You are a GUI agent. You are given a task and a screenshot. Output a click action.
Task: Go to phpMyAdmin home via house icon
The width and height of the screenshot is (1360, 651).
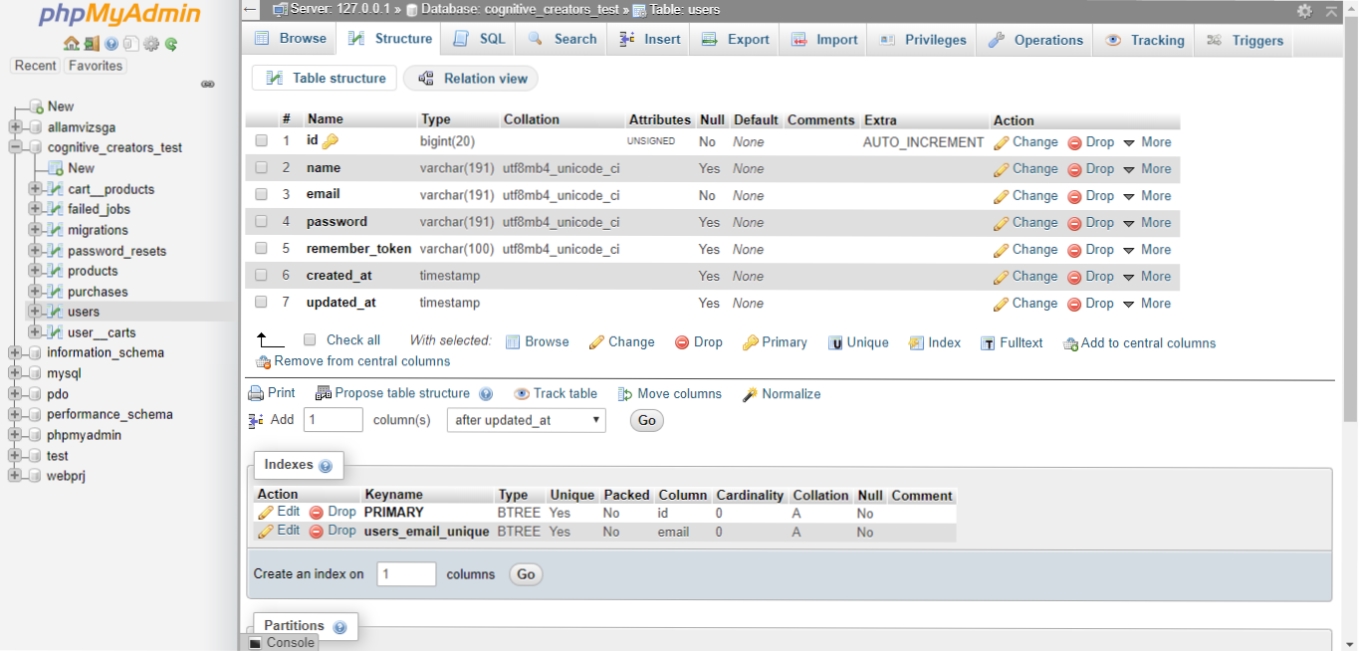pos(71,44)
